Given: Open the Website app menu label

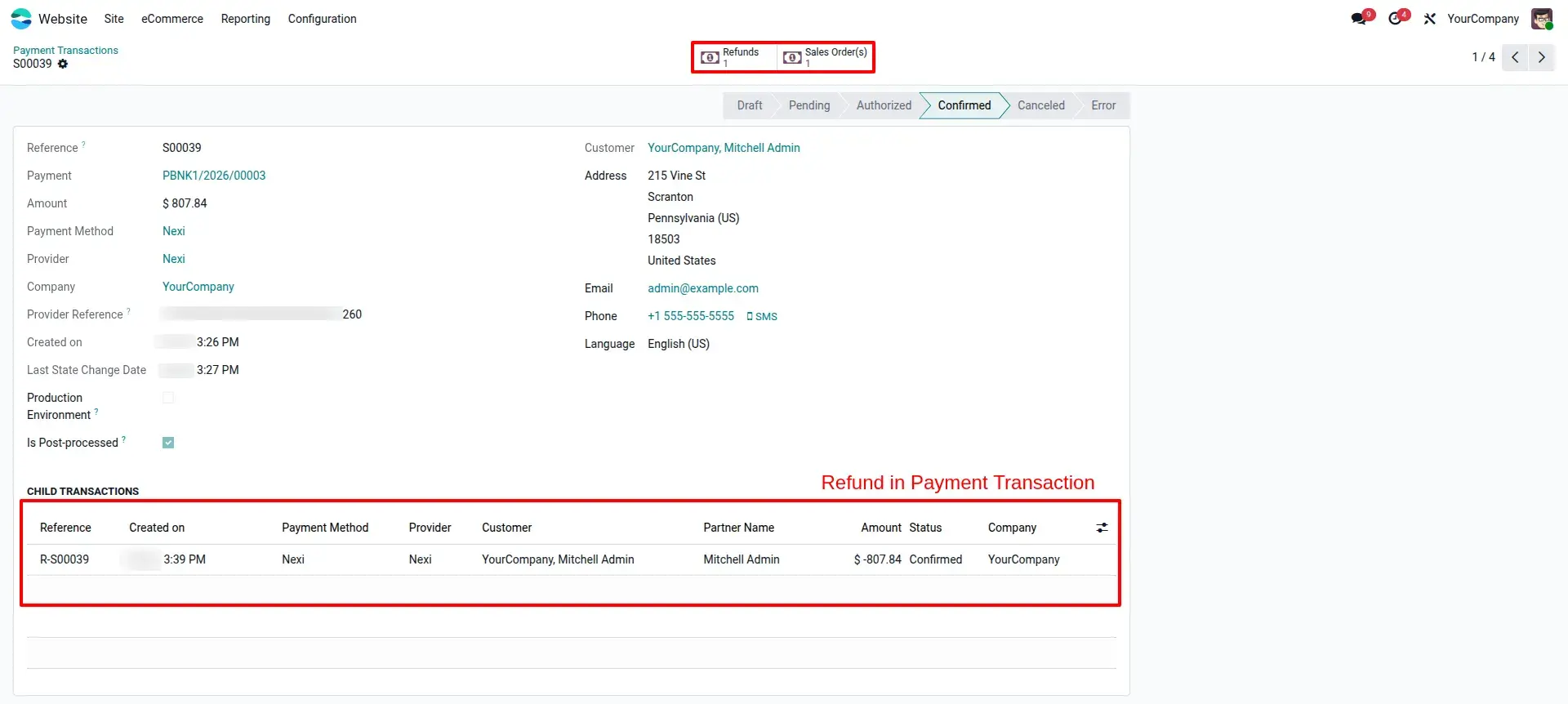Looking at the screenshot, I should (x=63, y=19).
